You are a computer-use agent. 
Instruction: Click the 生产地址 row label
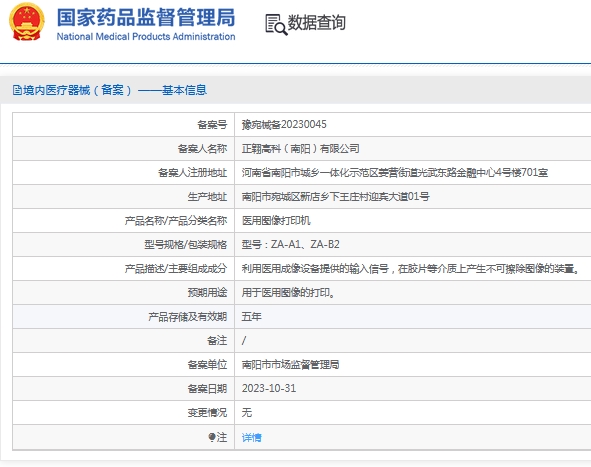(207, 196)
